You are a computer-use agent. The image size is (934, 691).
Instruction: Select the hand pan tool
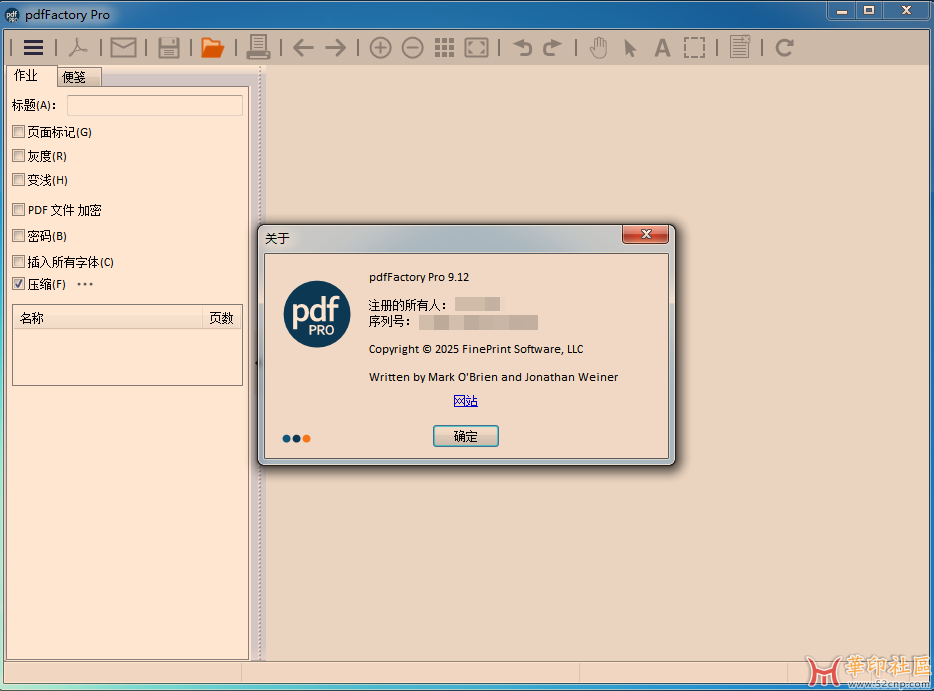pos(598,47)
